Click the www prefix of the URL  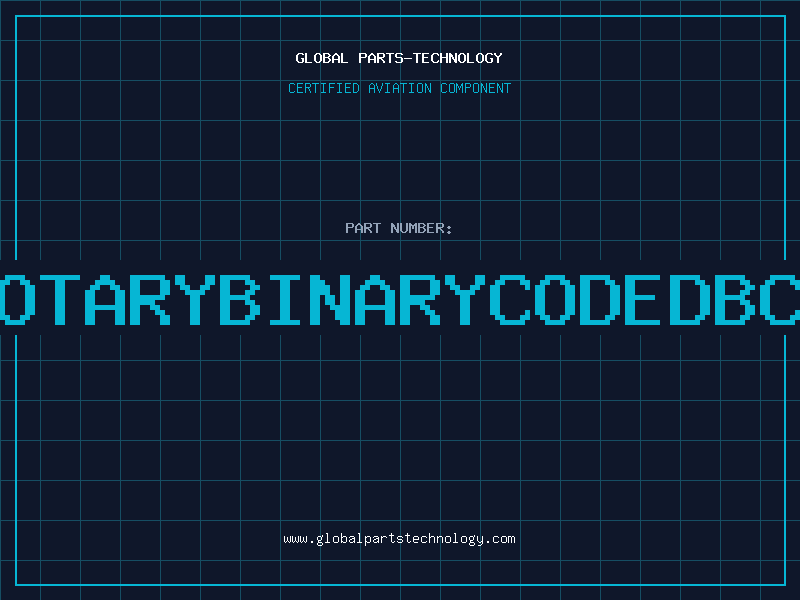295,539
